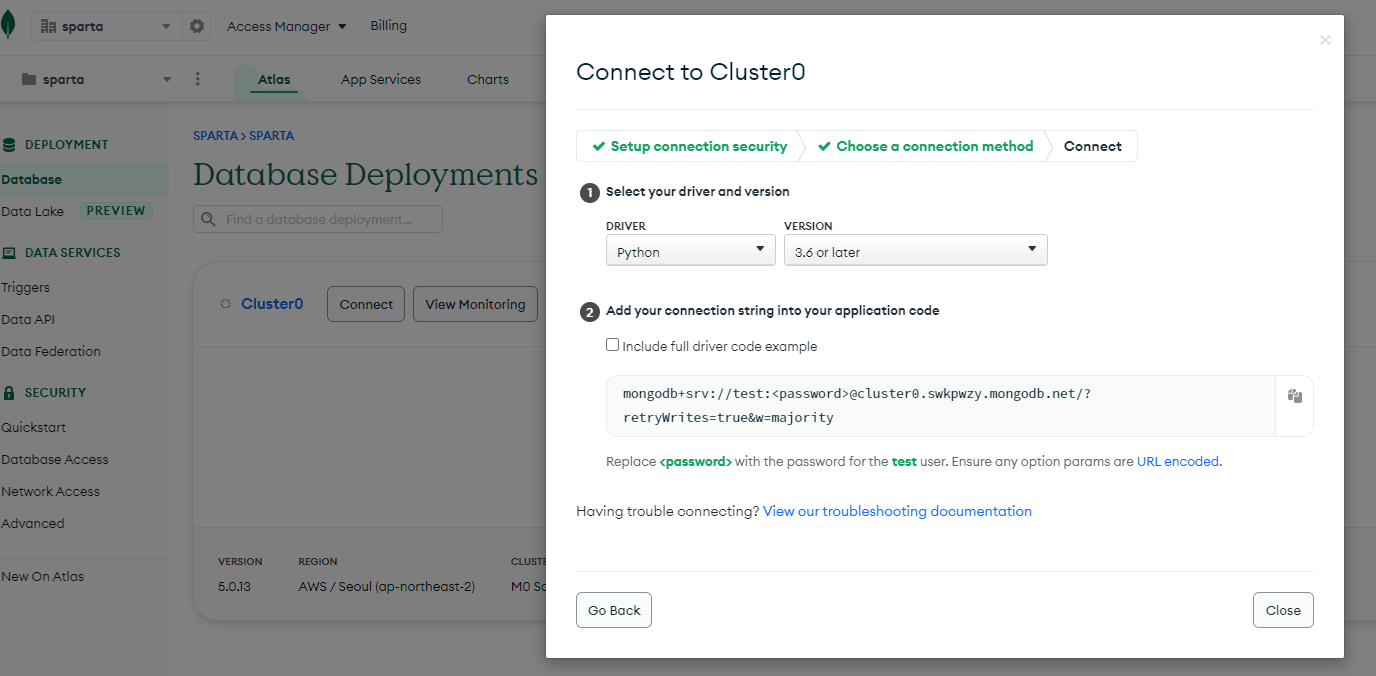Viewport: 1376px width, 676px height.
Task: Open organization settings gear icon
Action: click(x=197, y=26)
